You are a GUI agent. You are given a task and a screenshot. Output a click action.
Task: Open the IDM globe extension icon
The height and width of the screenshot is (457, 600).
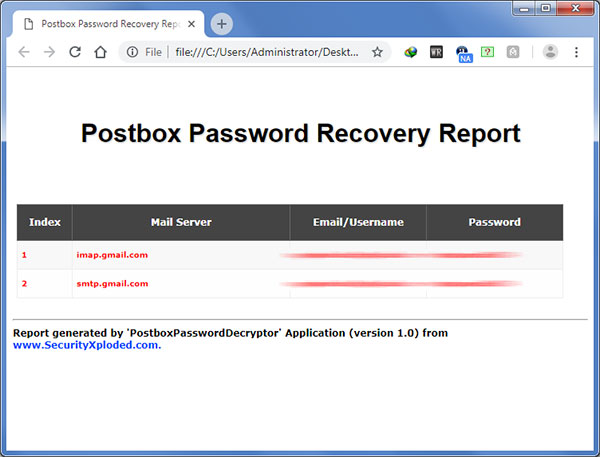click(410, 52)
